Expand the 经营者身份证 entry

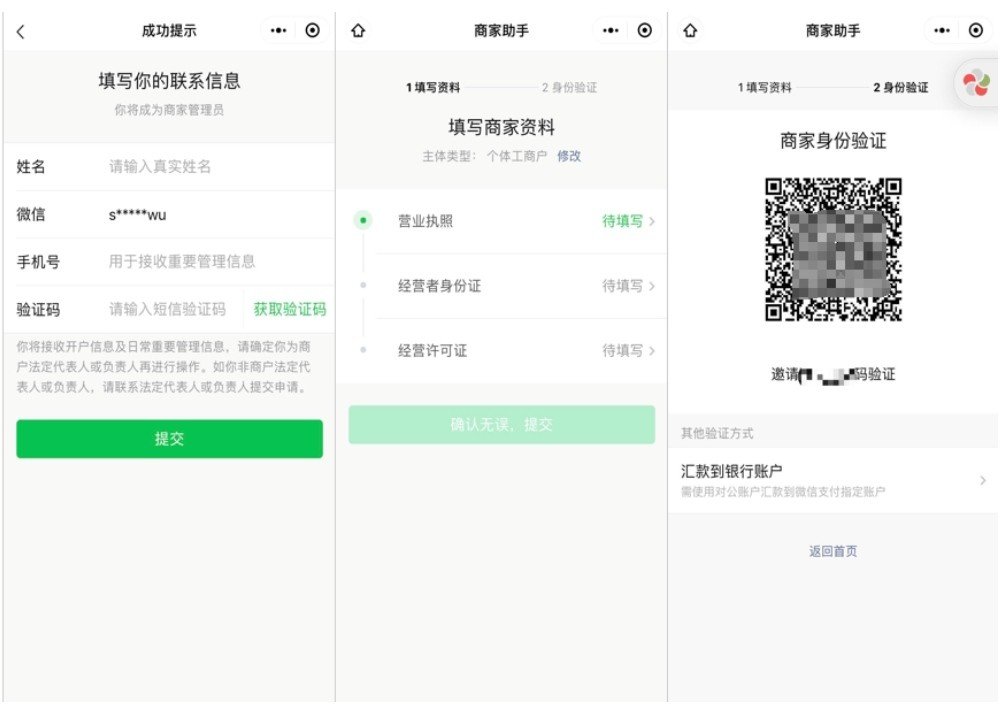(x=500, y=287)
